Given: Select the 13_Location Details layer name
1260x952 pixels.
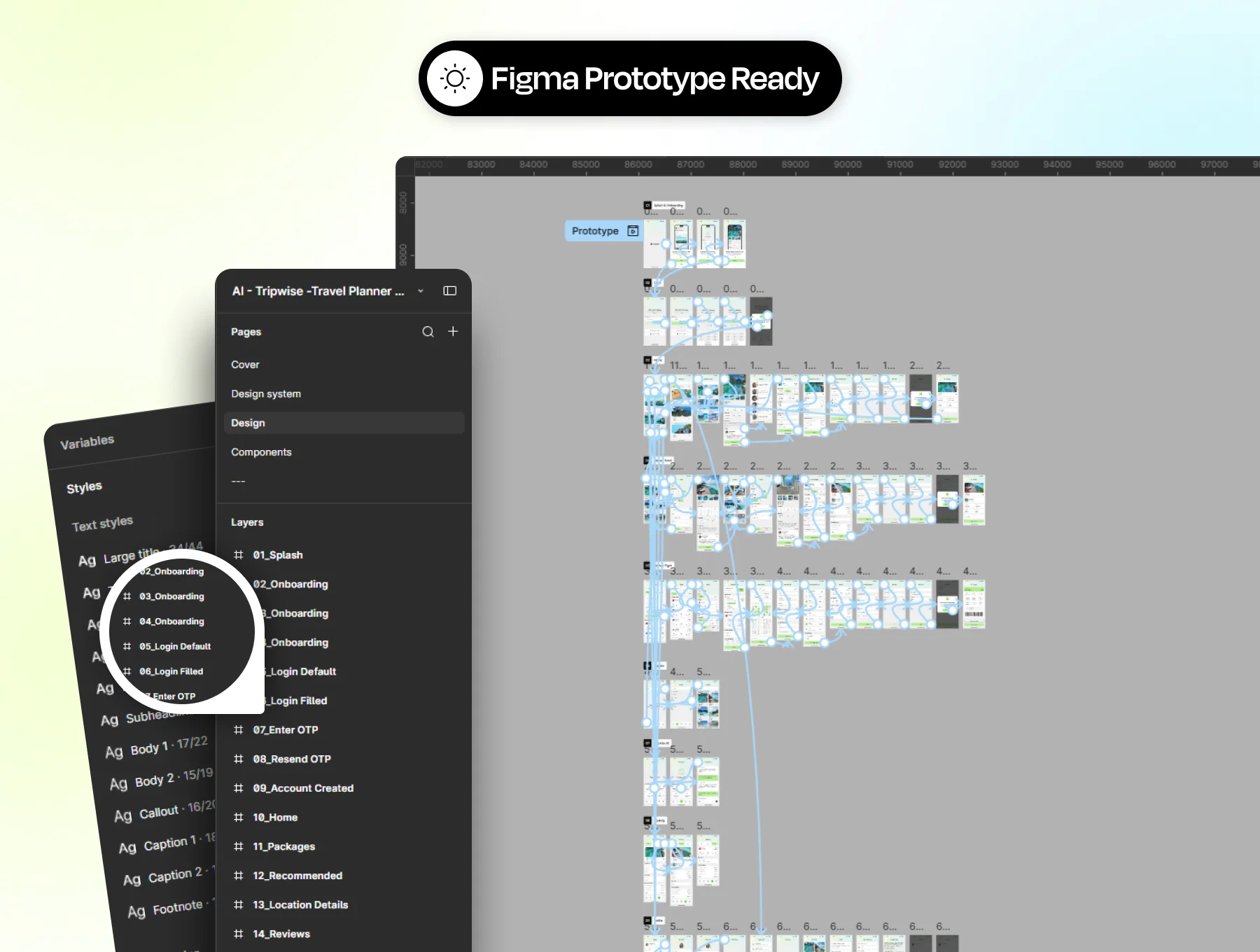Looking at the screenshot, I should 300,905.
